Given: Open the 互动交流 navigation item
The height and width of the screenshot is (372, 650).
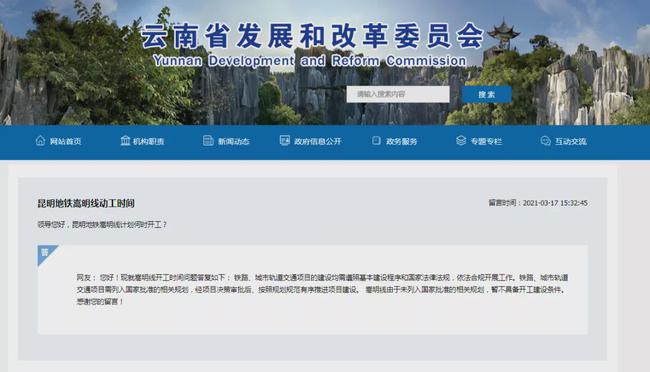Looking at the screenshot, I should [x=570, y=141].
